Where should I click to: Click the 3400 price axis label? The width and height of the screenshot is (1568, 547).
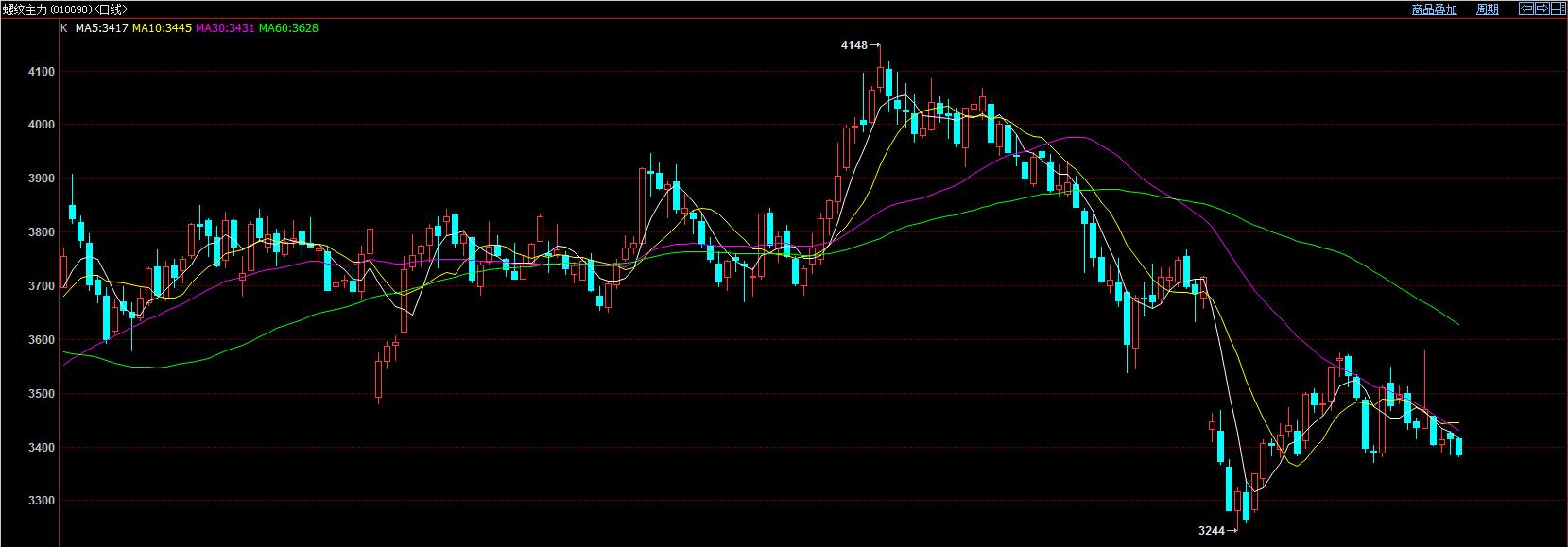tap(43, 448)
